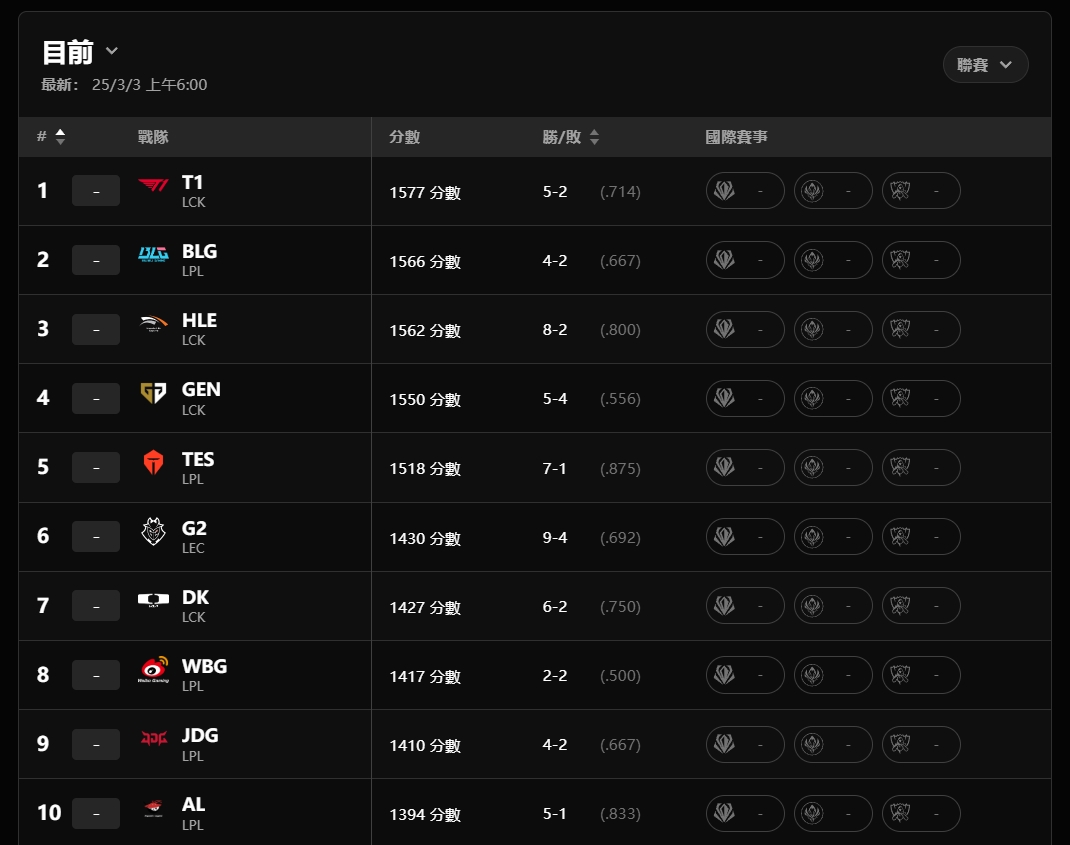Open the DK team name link

point(195,597)
